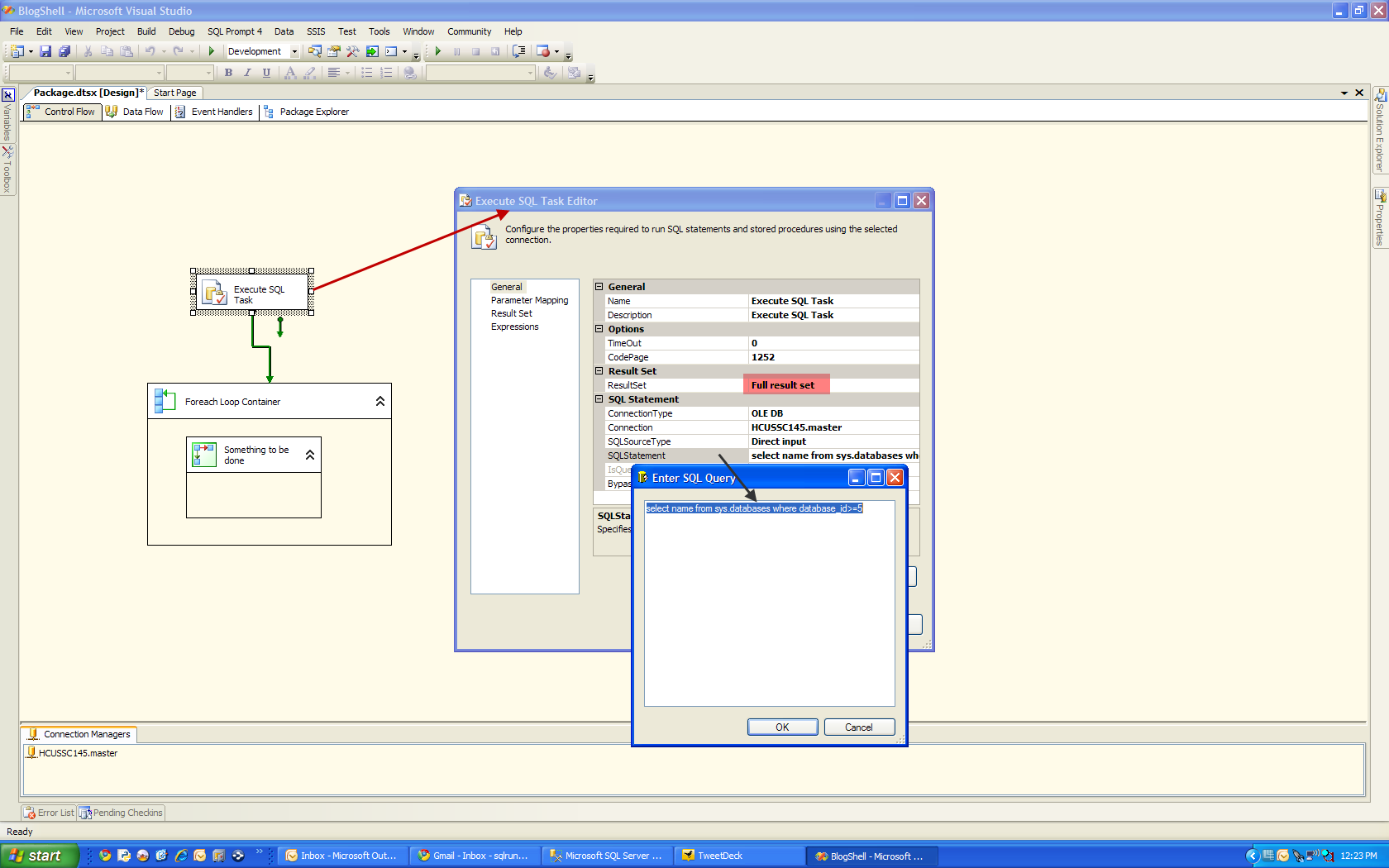This screenshot has height=868, width=1389.
Task: Open the Variables side panel
Action: (7, 115)
